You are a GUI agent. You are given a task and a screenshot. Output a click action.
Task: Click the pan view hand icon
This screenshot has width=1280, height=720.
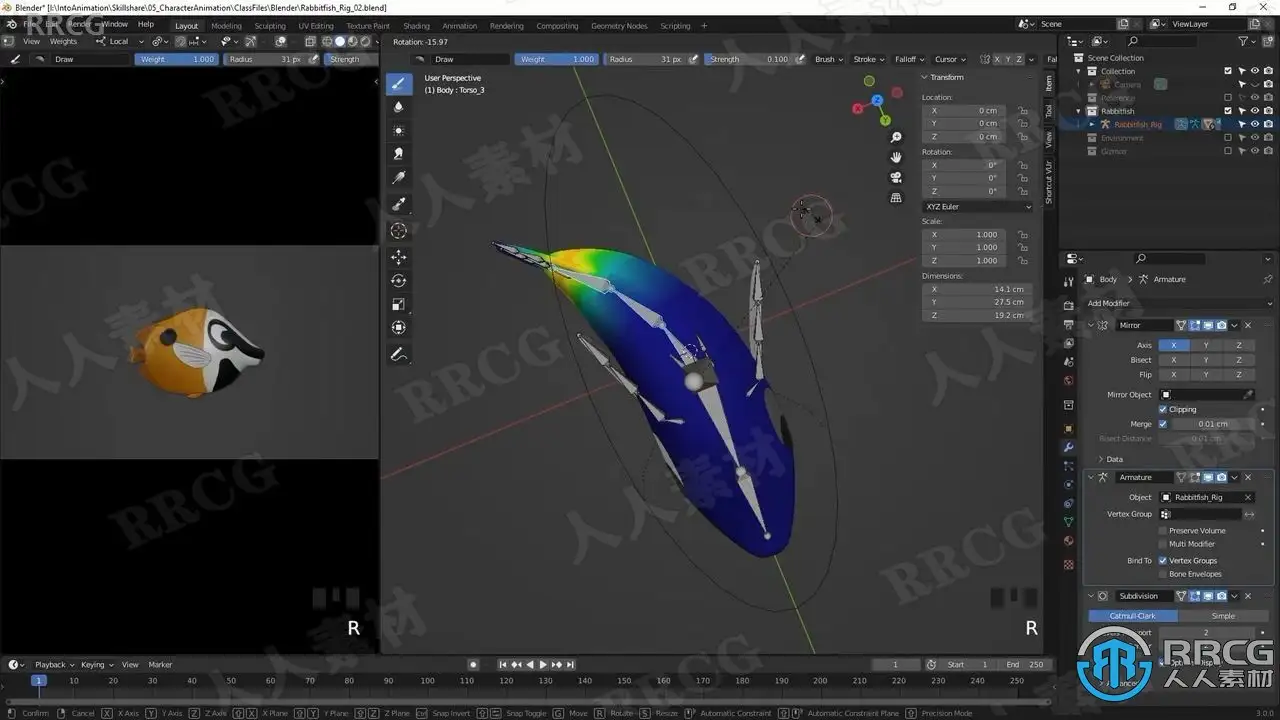click(x=896, y=157)
